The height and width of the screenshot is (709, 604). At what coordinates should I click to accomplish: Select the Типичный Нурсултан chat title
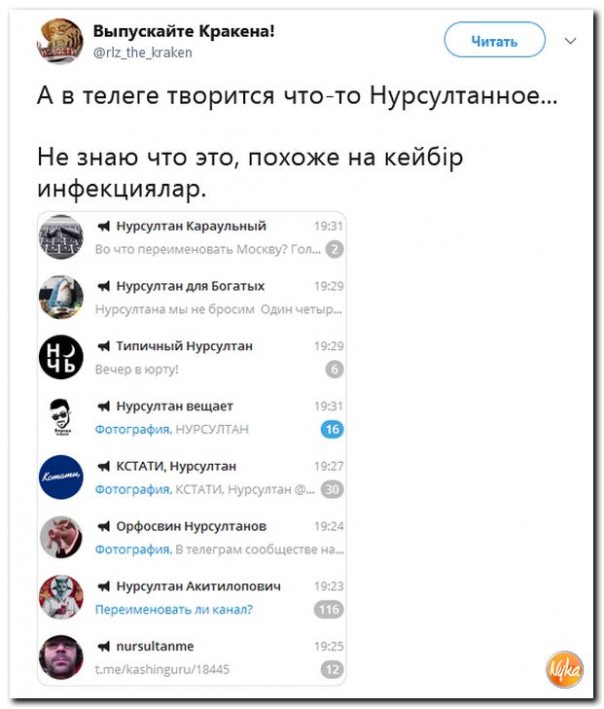click(x=184, y=346)
